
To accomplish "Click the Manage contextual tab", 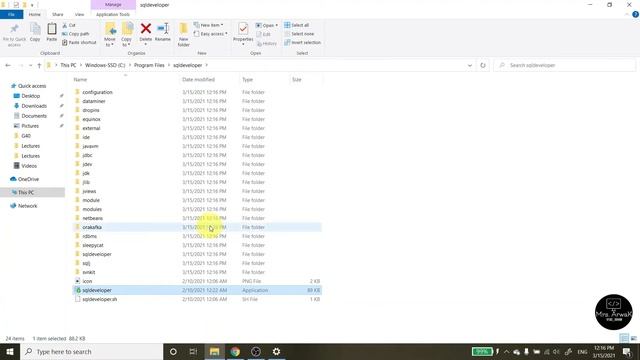I will (113, 4).
